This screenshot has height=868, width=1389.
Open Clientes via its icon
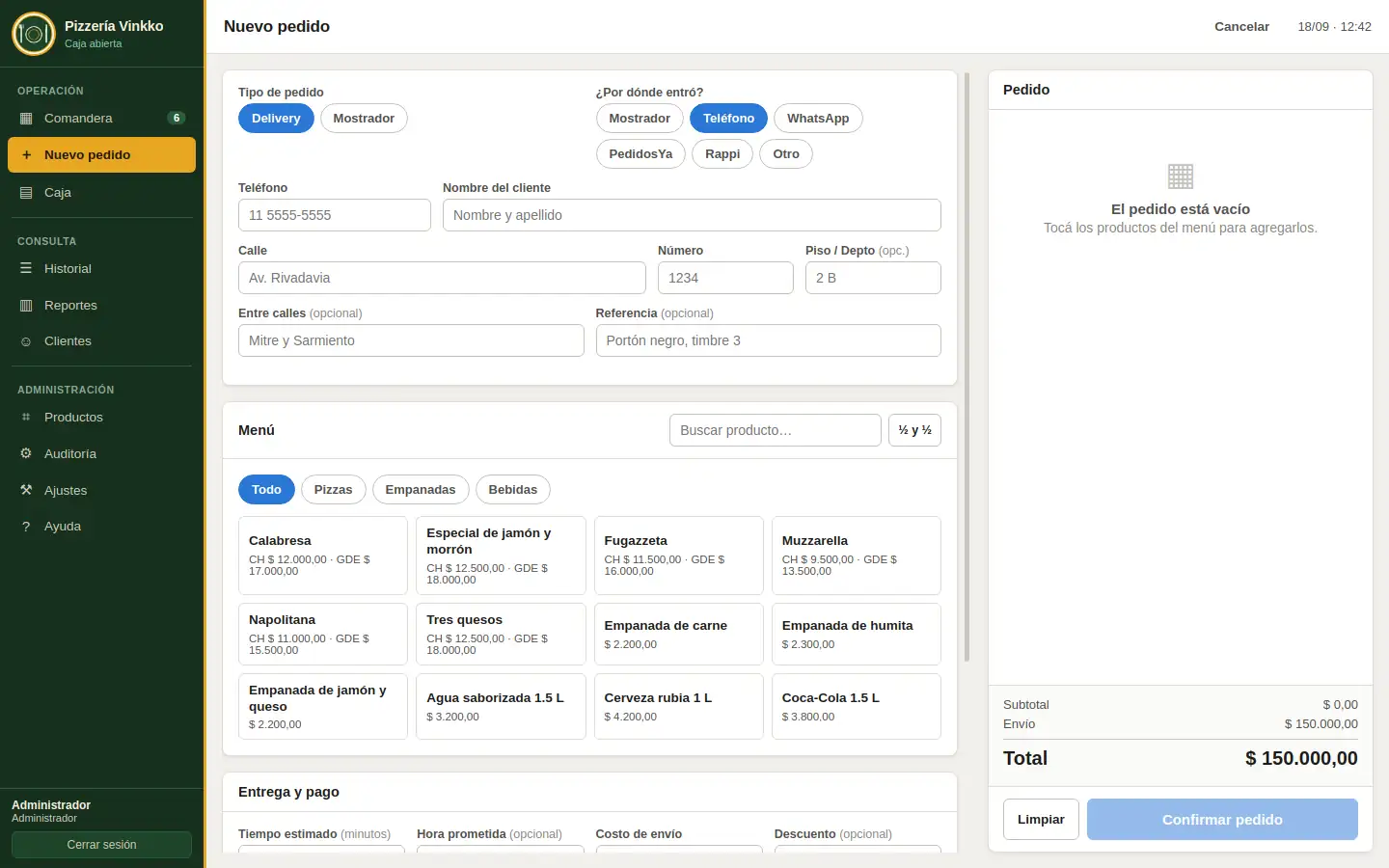26,341
